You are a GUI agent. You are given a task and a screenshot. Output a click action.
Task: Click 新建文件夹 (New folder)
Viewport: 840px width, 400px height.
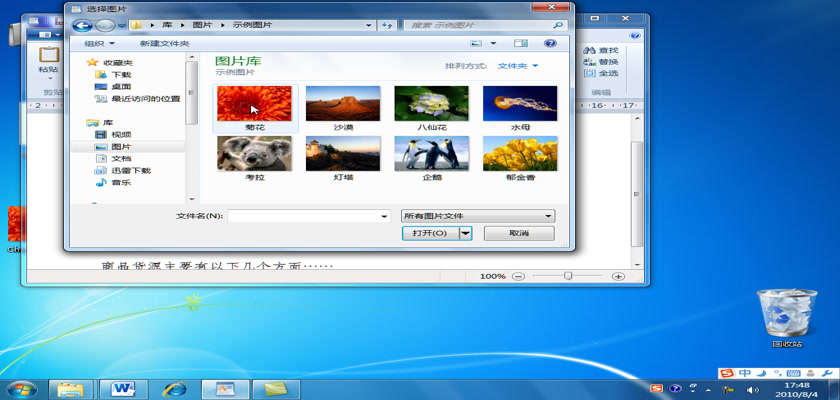[164, 43]
